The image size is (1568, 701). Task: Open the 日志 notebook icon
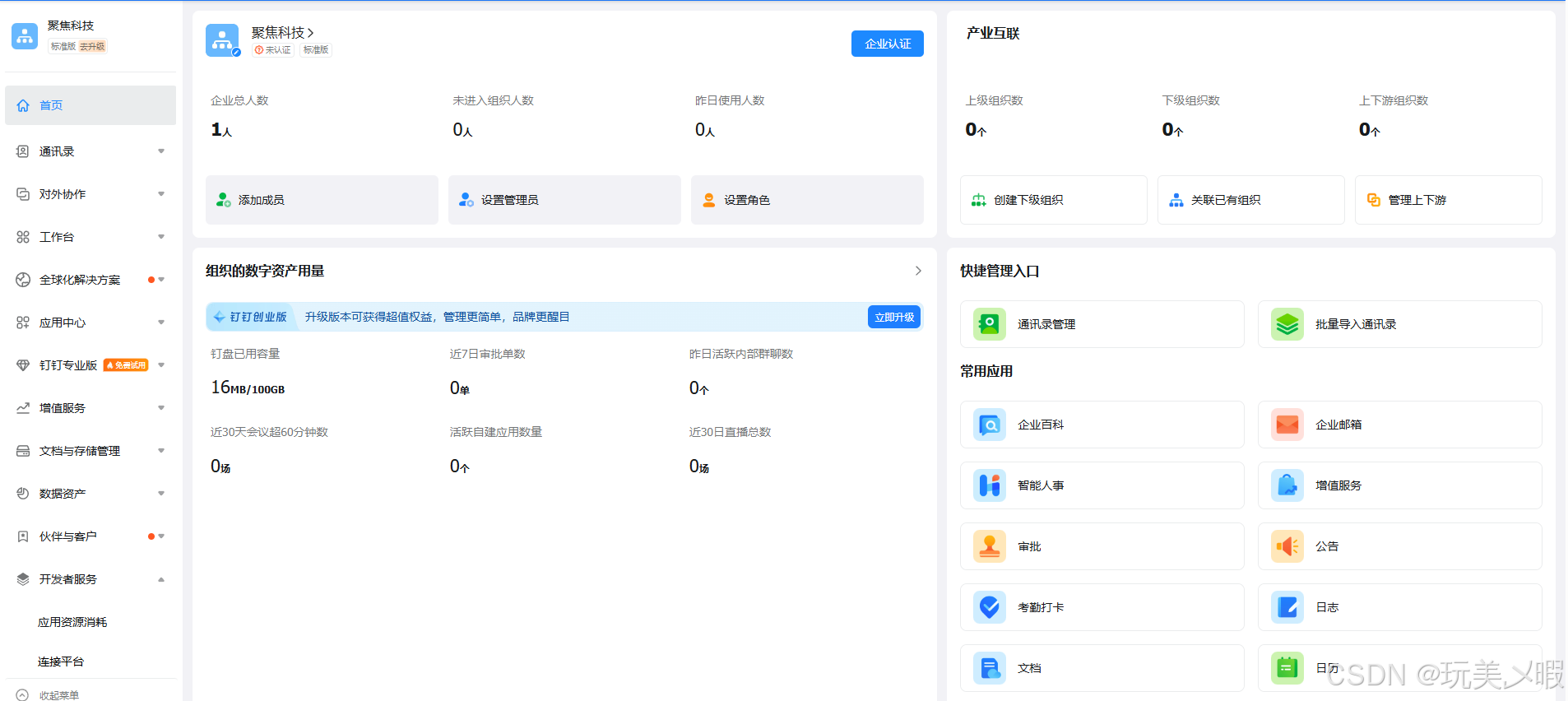[1287, 607]
